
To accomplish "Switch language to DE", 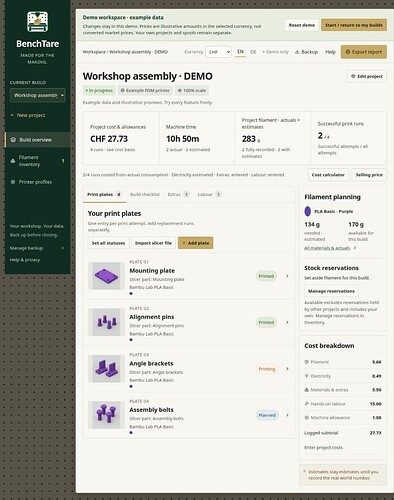I will pyautogui.click(x=253, y=52).
